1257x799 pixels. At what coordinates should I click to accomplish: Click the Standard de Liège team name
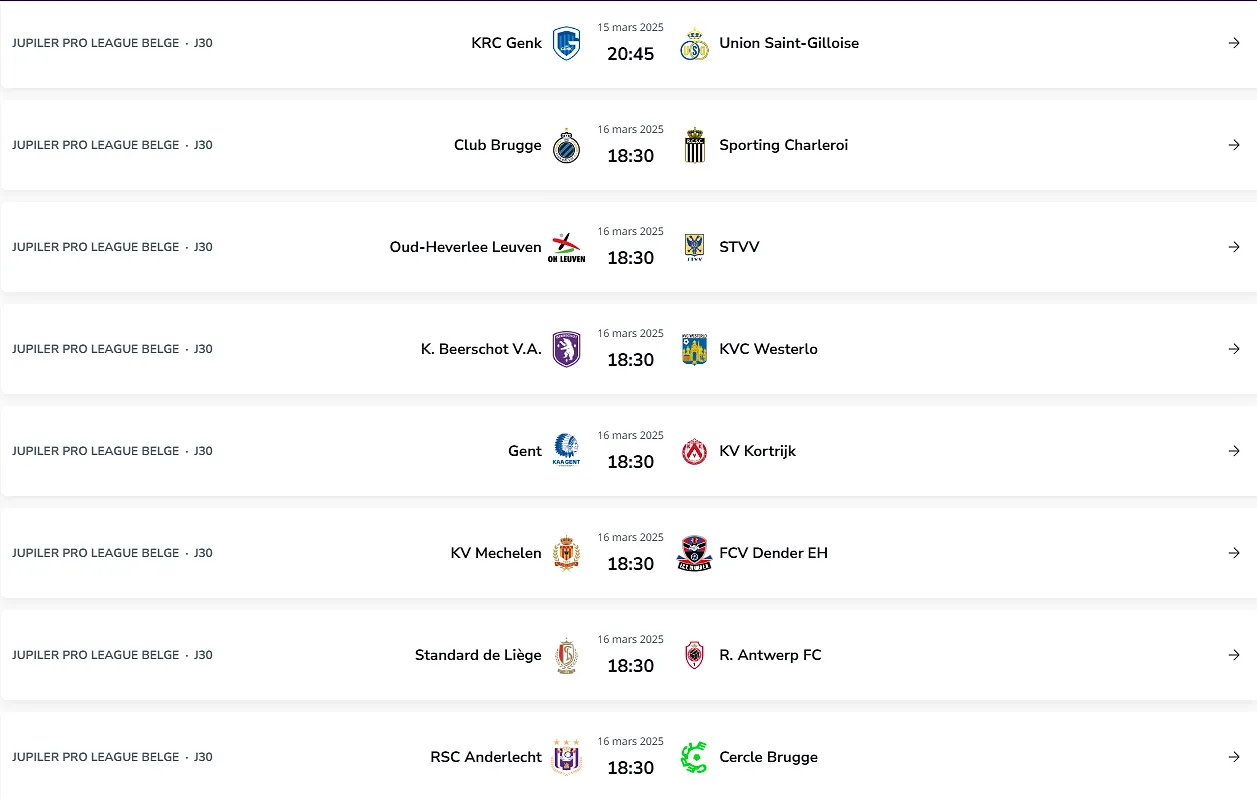click(478, 655)
